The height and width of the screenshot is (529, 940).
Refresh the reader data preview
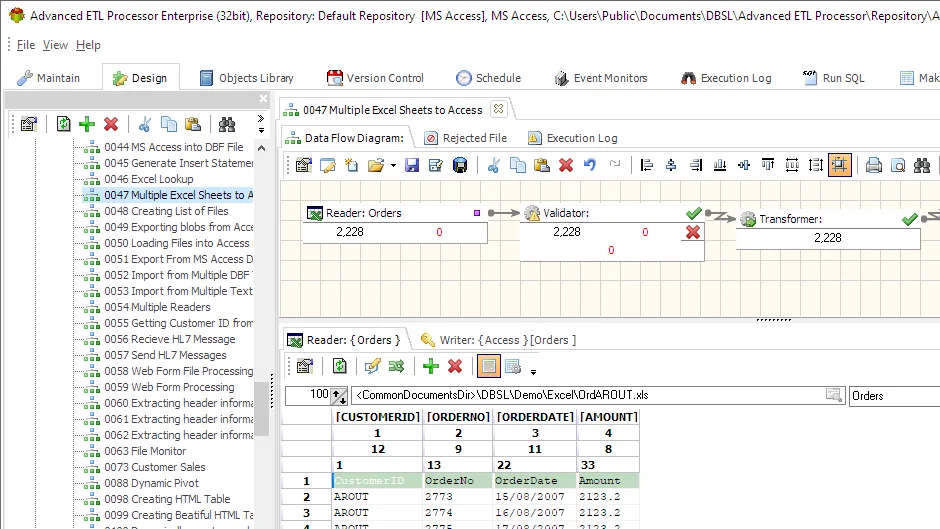click(x=339, y=366)
